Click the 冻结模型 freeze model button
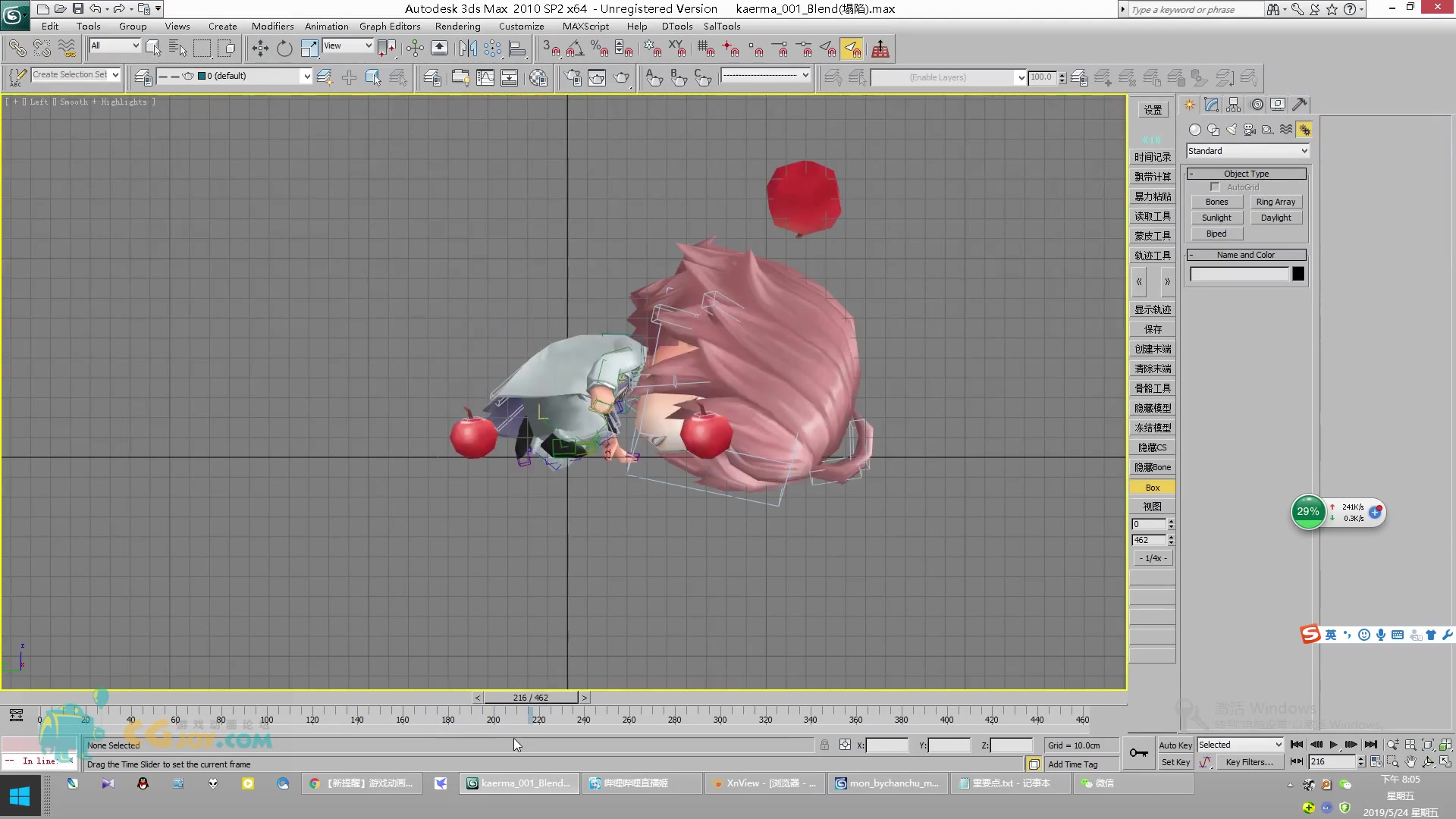 click(x=1153, y=428)
